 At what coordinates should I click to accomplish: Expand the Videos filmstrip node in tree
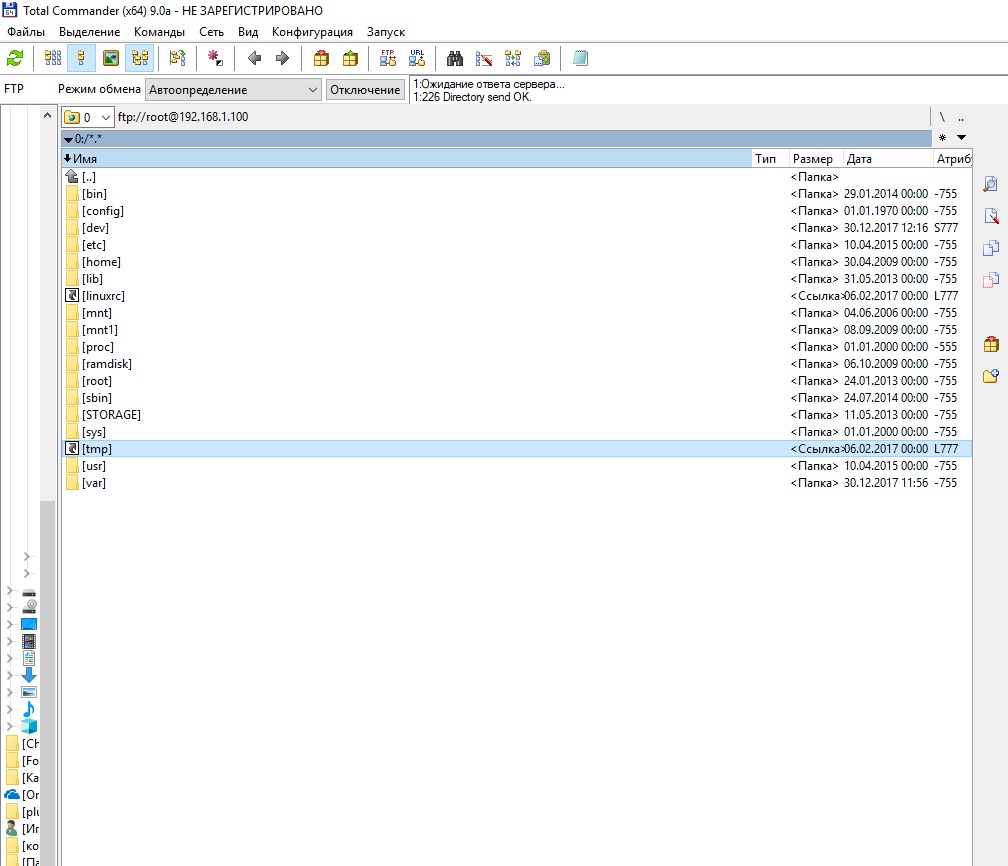(x=10, y=641)
